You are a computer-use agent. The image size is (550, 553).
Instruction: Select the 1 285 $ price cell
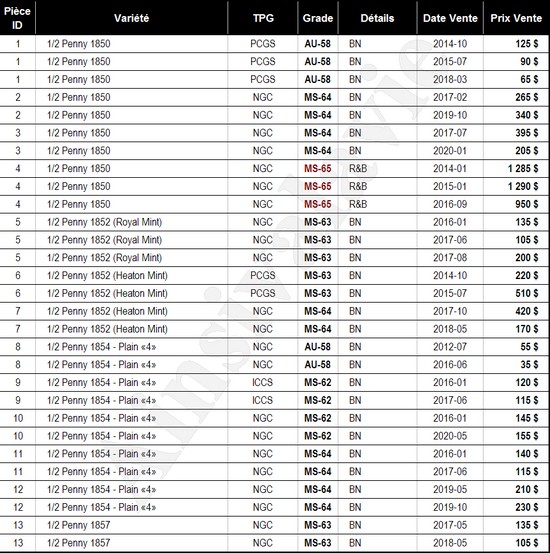tap(523, 169)
